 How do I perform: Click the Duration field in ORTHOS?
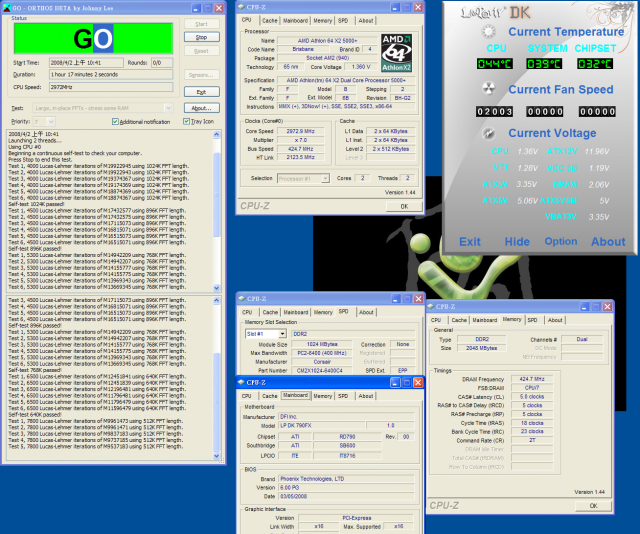[111, 74]
